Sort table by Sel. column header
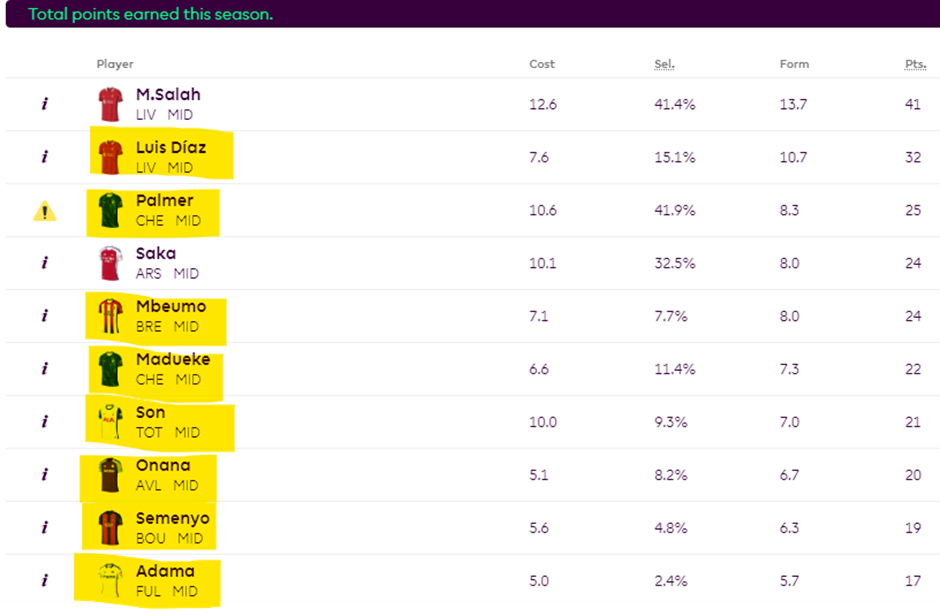The width and height of the screenshot is (940, 609). pyautogui.click(x=664, y=64)
